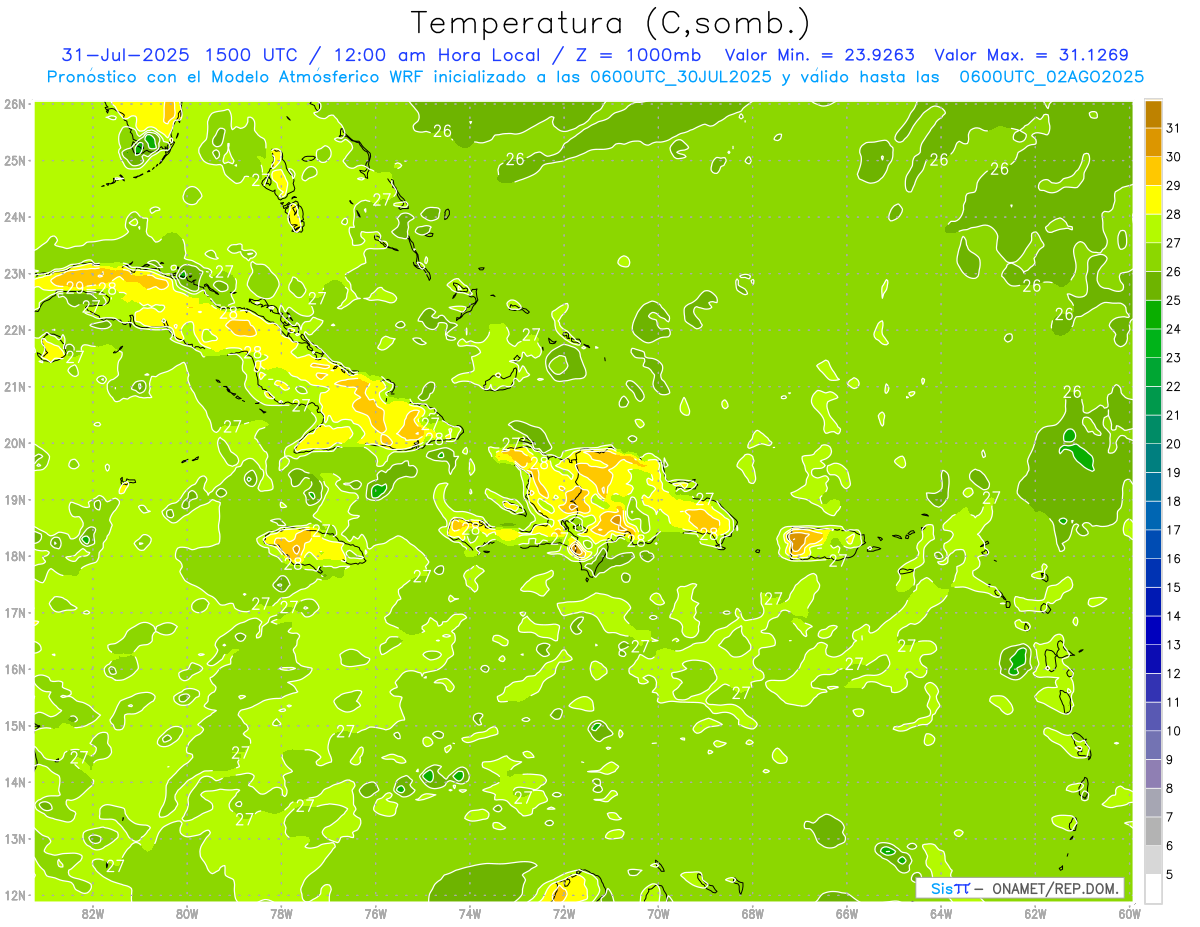
Task: Click the color bar legend value 24
Action: tap(1173, 329)
